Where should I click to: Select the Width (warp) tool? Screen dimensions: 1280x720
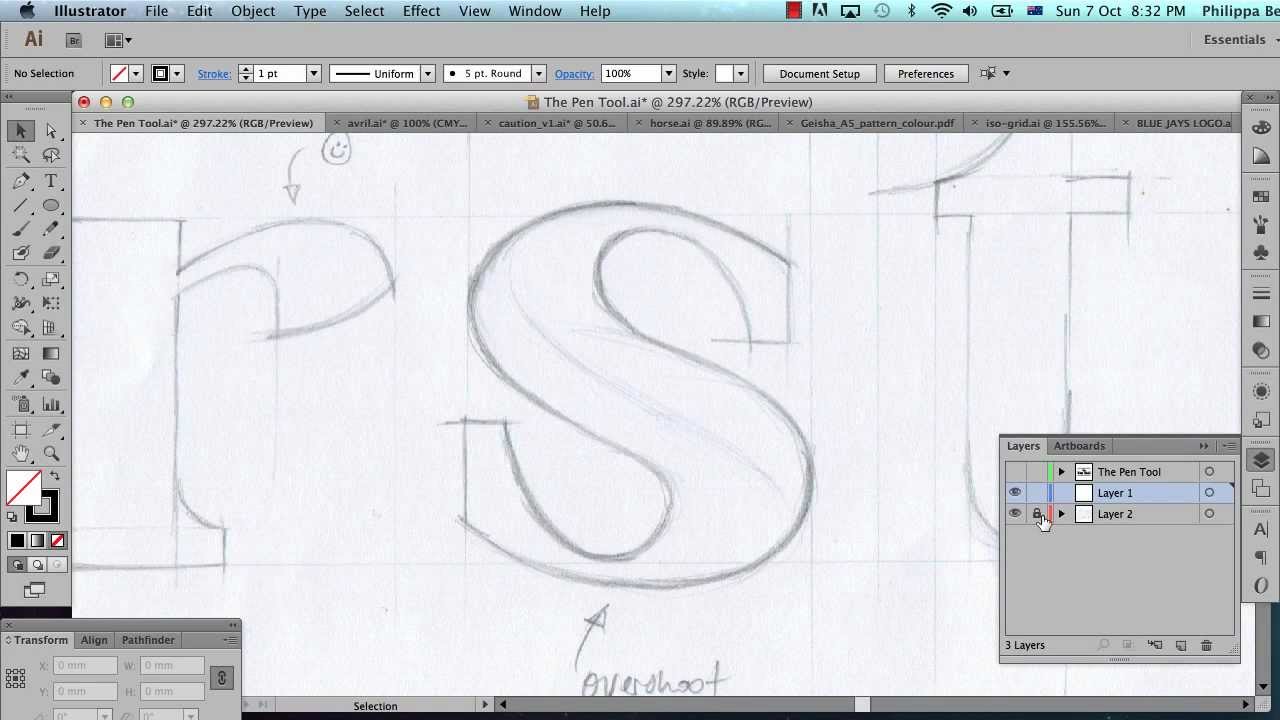(21, 303)
